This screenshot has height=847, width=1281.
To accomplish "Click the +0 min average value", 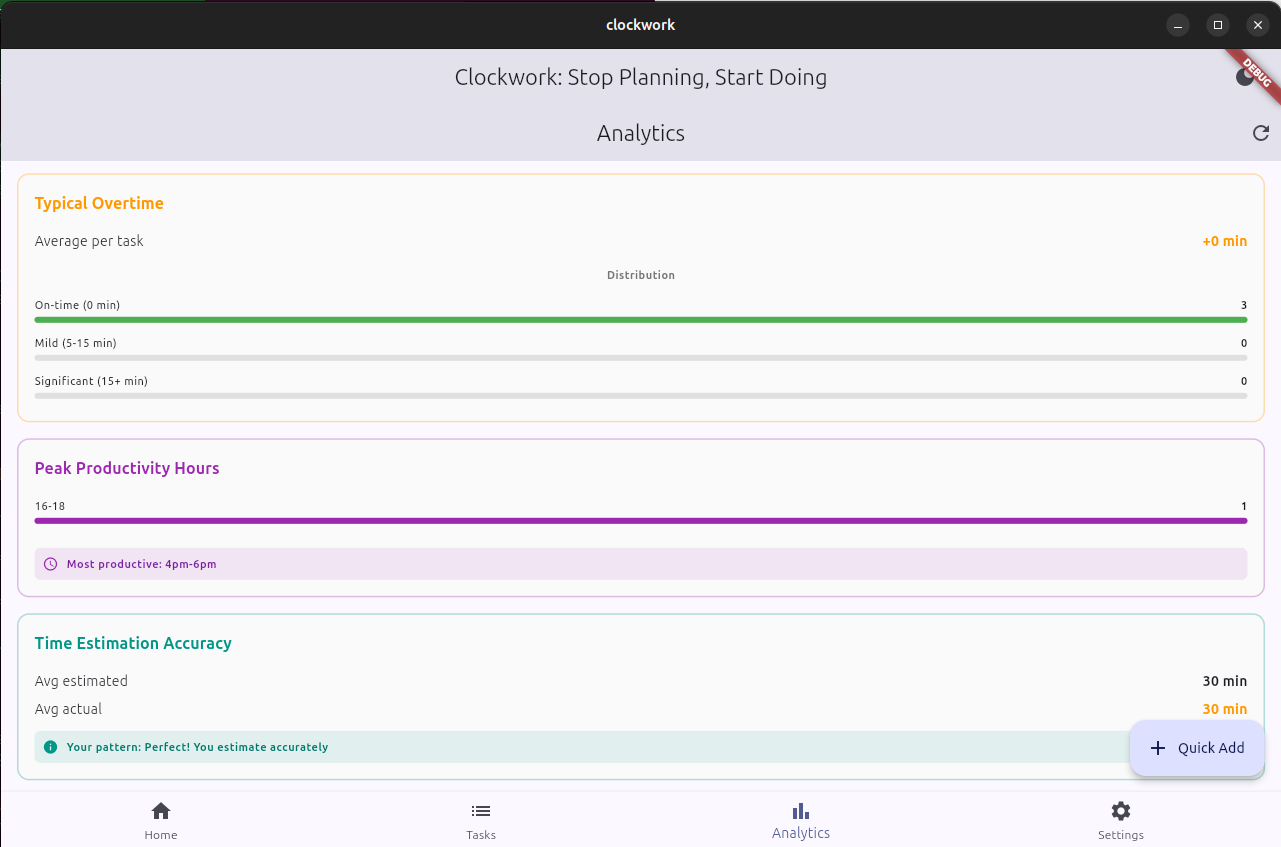I will click(x=1224, y=241).
